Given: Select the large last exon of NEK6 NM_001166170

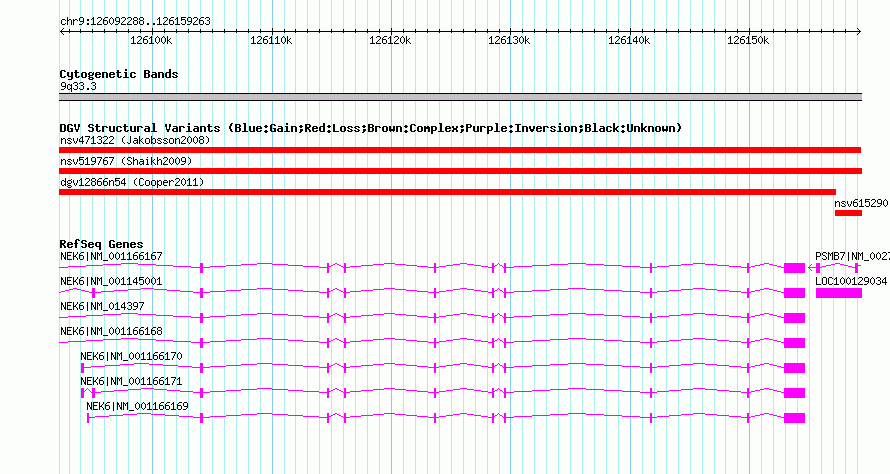Looking at the screenshot, I should point(795,368).
